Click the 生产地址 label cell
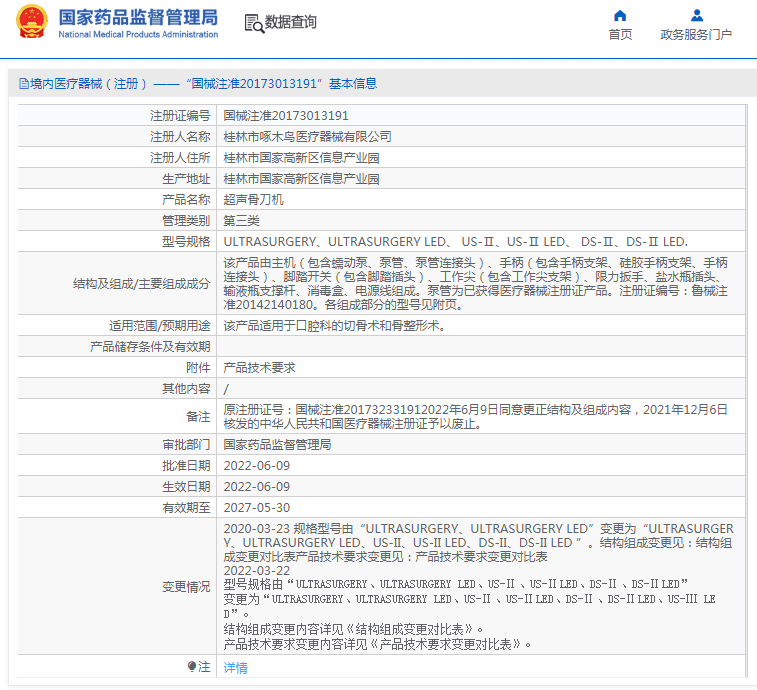The image size is (757, 690). click(186, 179)
